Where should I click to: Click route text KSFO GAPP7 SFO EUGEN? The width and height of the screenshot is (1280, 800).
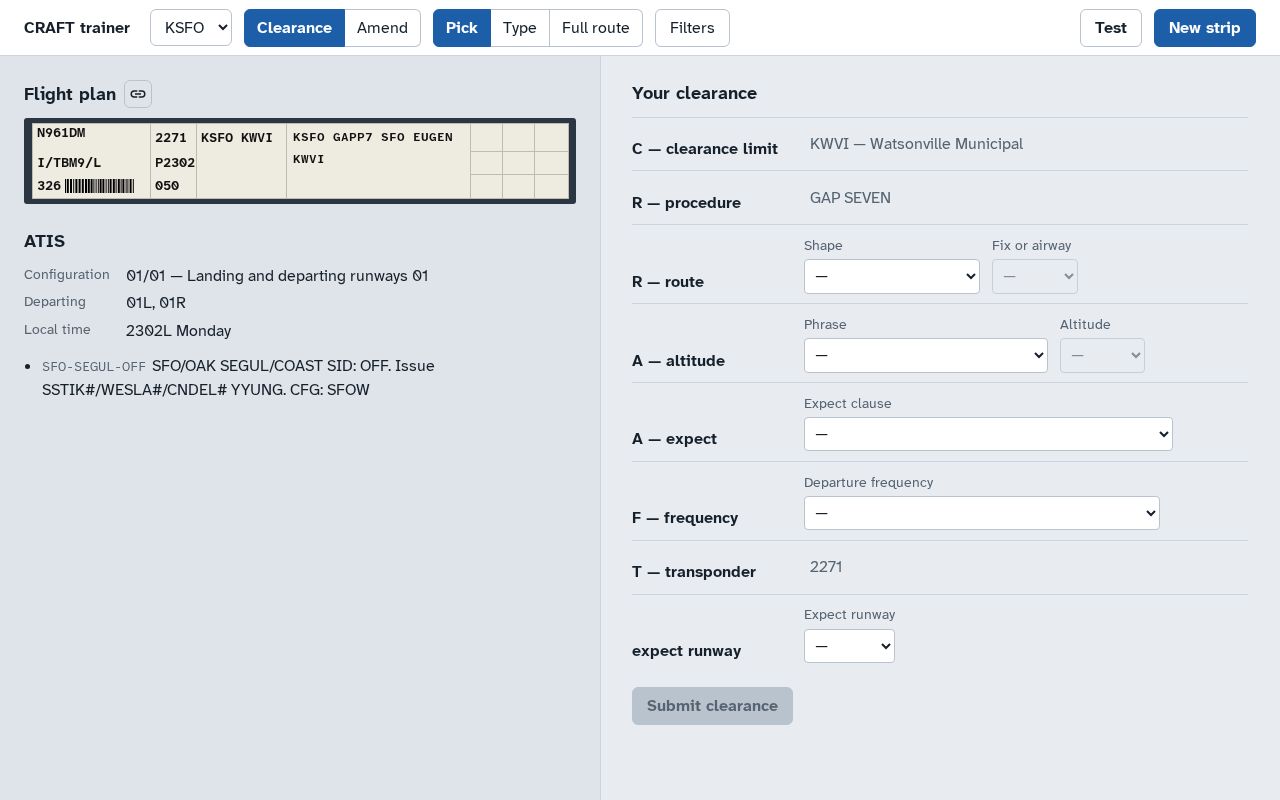pos(373,137)
